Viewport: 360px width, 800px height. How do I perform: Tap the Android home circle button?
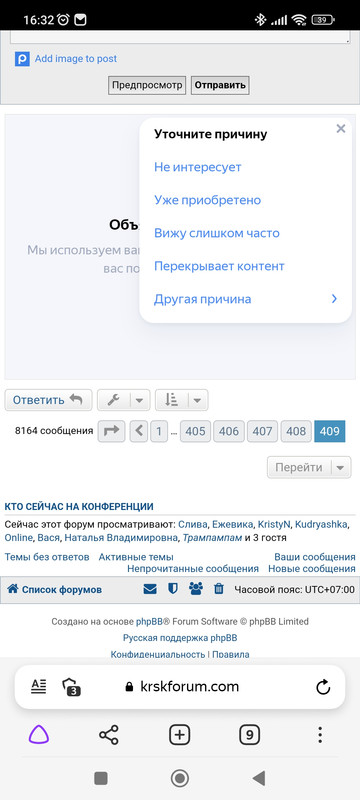[179, 778]
